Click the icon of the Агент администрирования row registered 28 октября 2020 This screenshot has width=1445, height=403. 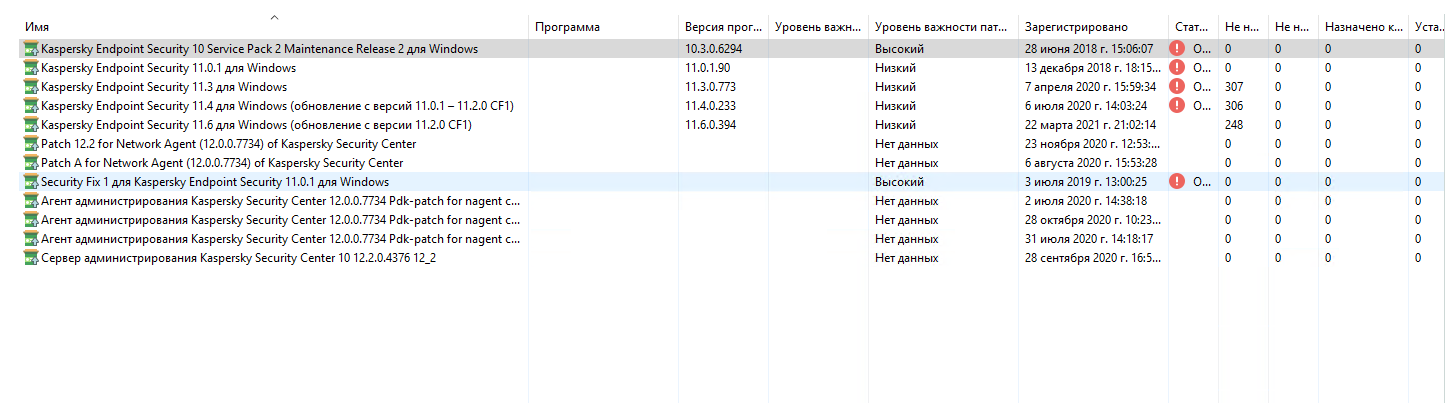(31, 220)
